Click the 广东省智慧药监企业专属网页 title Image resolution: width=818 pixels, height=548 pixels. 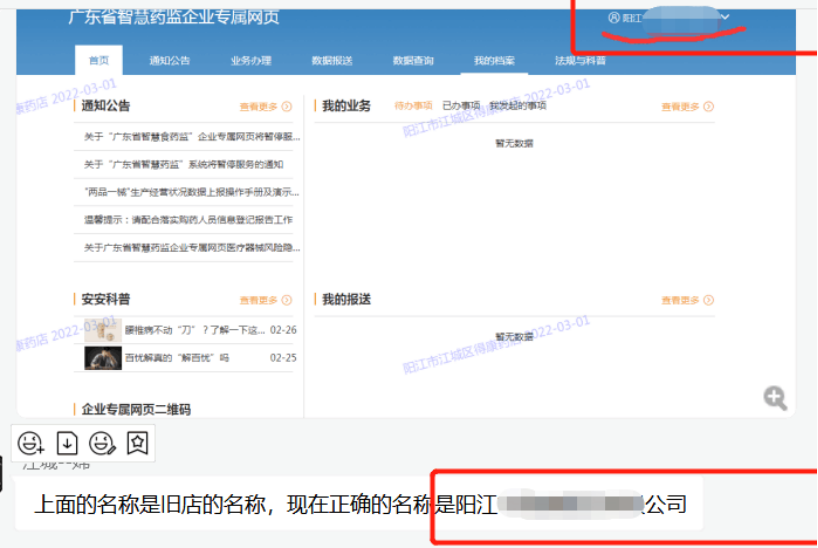(x=174, y=17)
